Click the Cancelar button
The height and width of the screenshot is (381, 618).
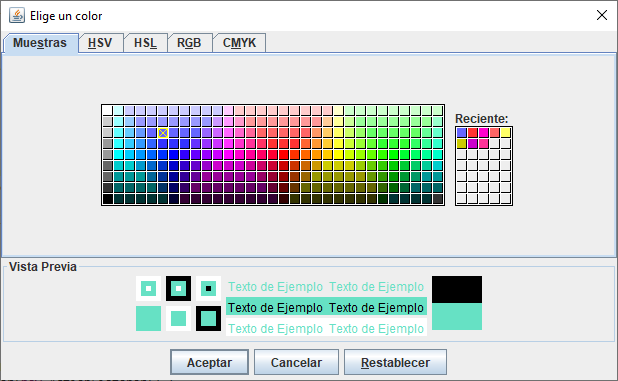click(x=296, y=362)
